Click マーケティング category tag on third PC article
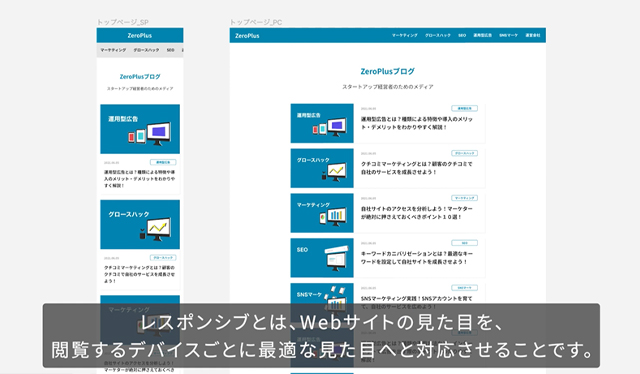This screenshot has height=374, width=640. pyautogui.click(x=464, y=198)
